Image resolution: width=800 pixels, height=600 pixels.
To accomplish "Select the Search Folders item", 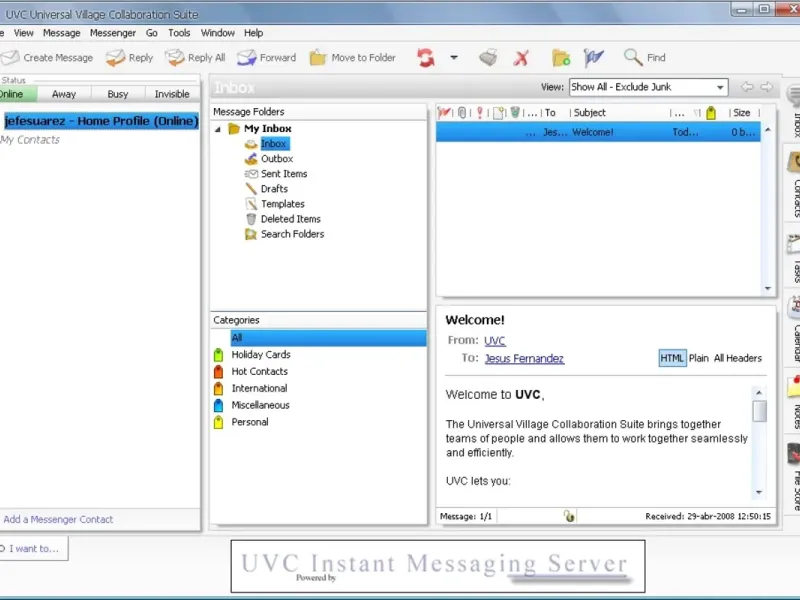I will coord(292,234).
